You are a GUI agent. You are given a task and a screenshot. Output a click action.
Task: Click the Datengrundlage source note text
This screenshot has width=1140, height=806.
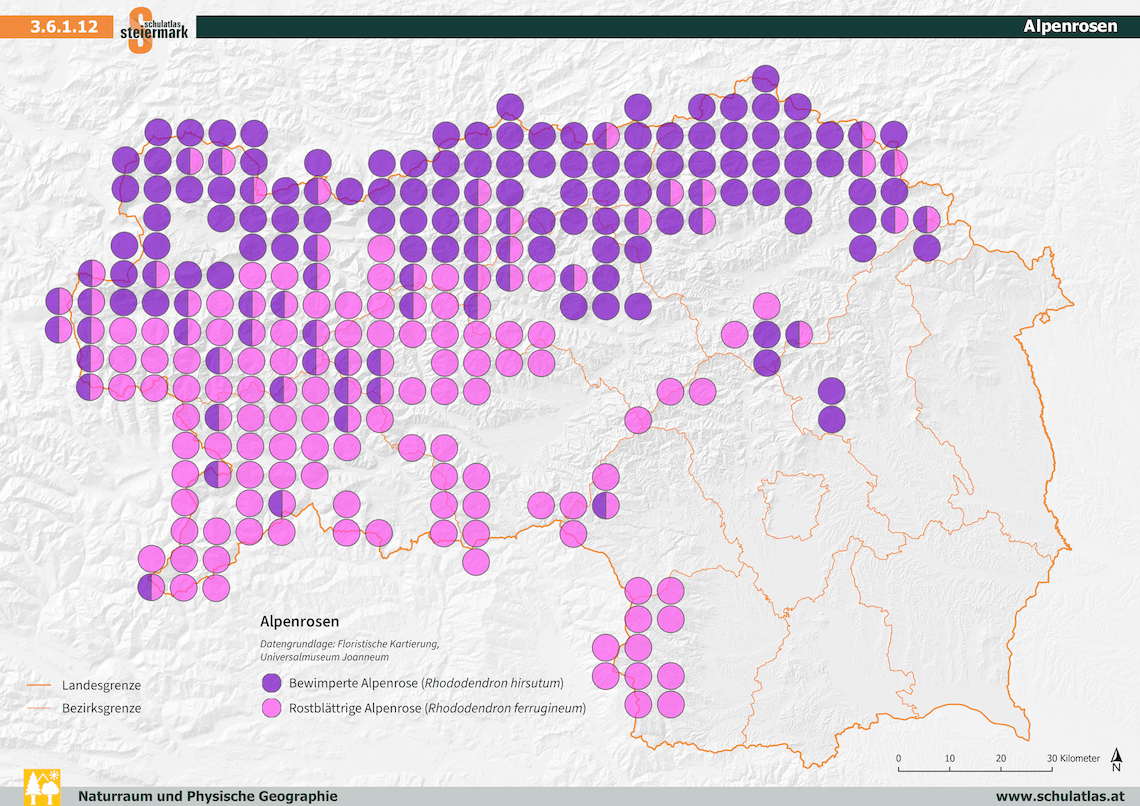pos(349,650)
